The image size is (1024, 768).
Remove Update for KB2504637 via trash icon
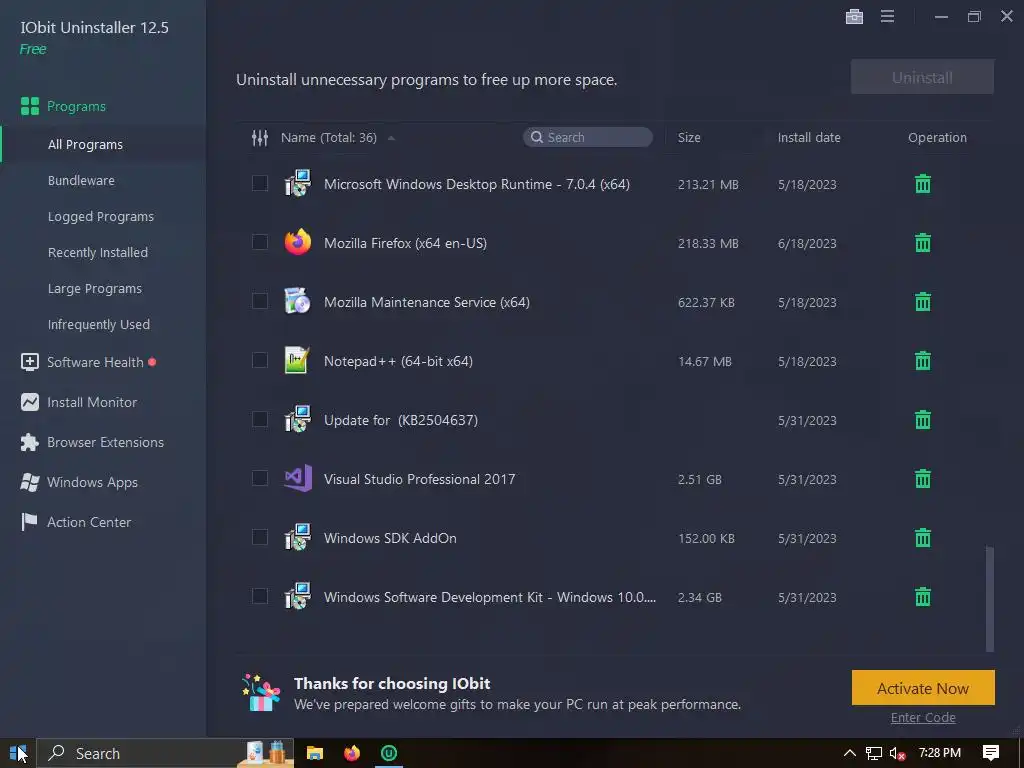click(x=922, y=419)
